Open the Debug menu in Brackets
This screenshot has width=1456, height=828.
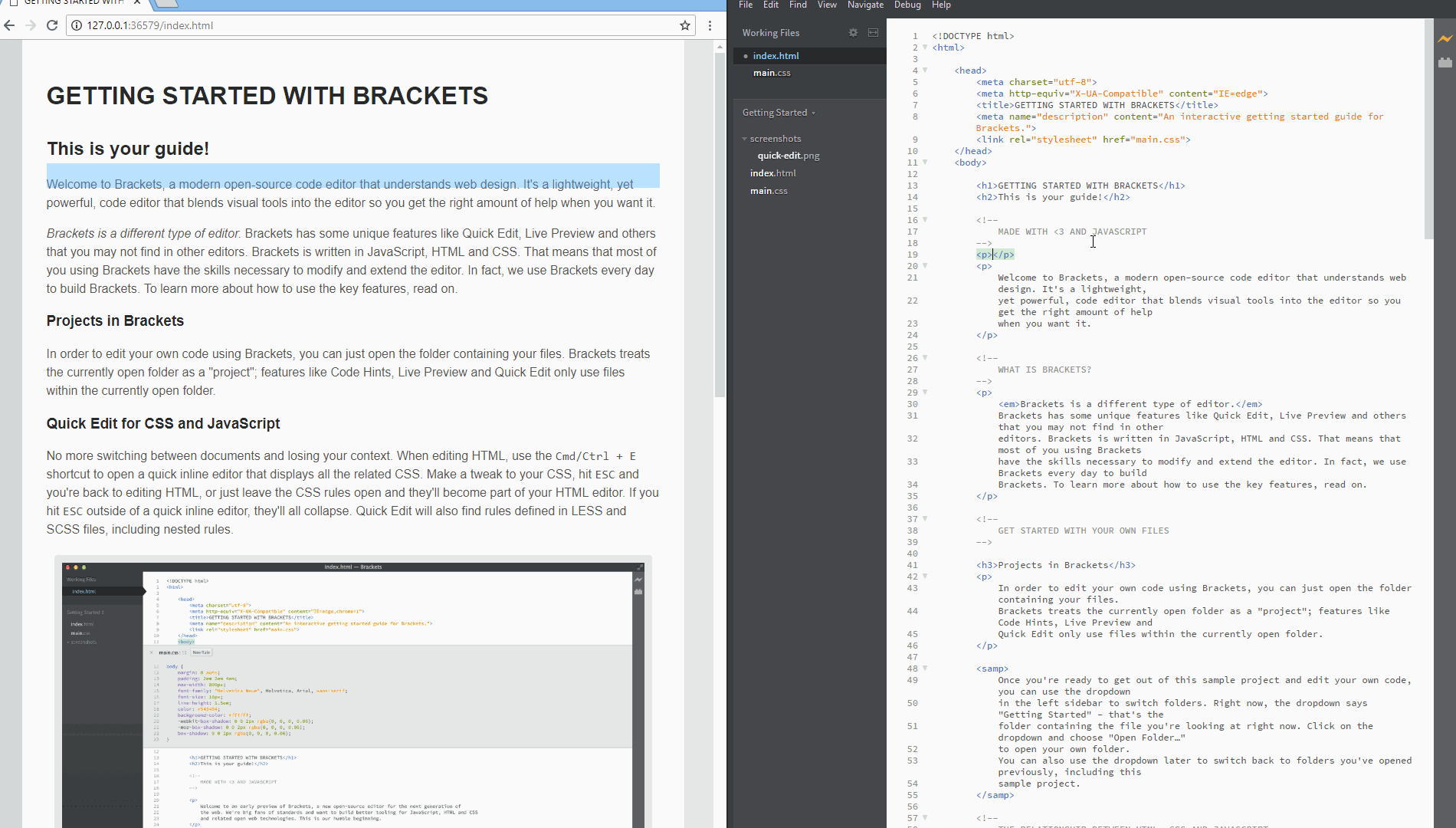[x=907, y=5]
